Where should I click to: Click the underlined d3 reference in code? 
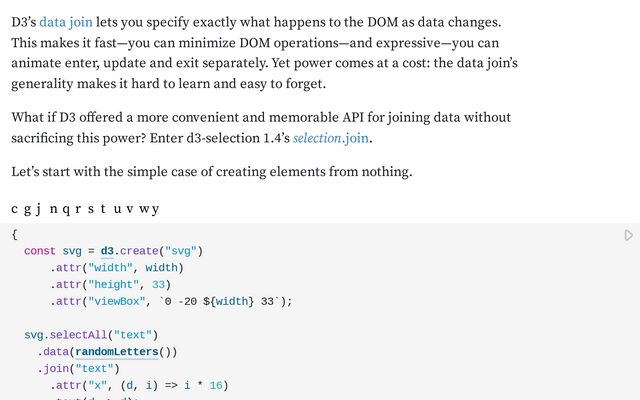click(108, 251)
